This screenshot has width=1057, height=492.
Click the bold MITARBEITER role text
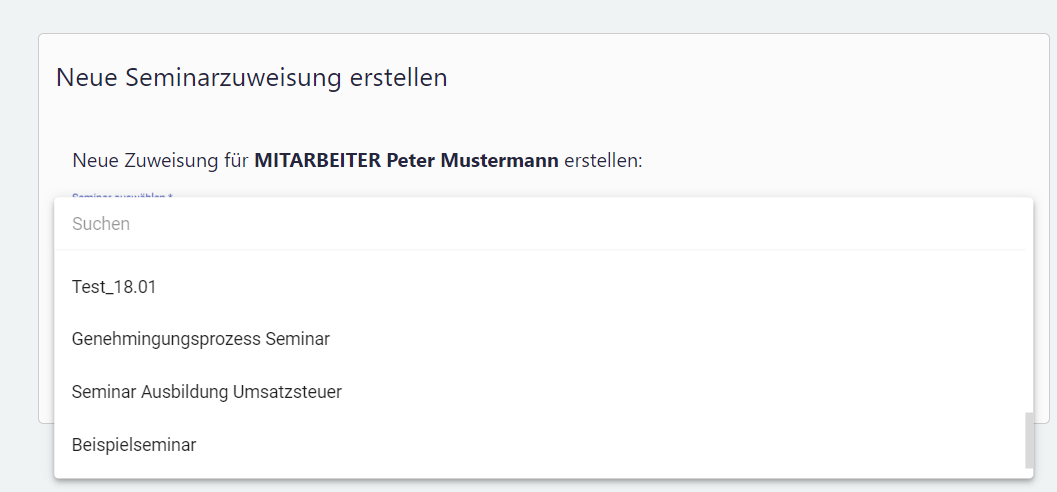coord(318,160)
